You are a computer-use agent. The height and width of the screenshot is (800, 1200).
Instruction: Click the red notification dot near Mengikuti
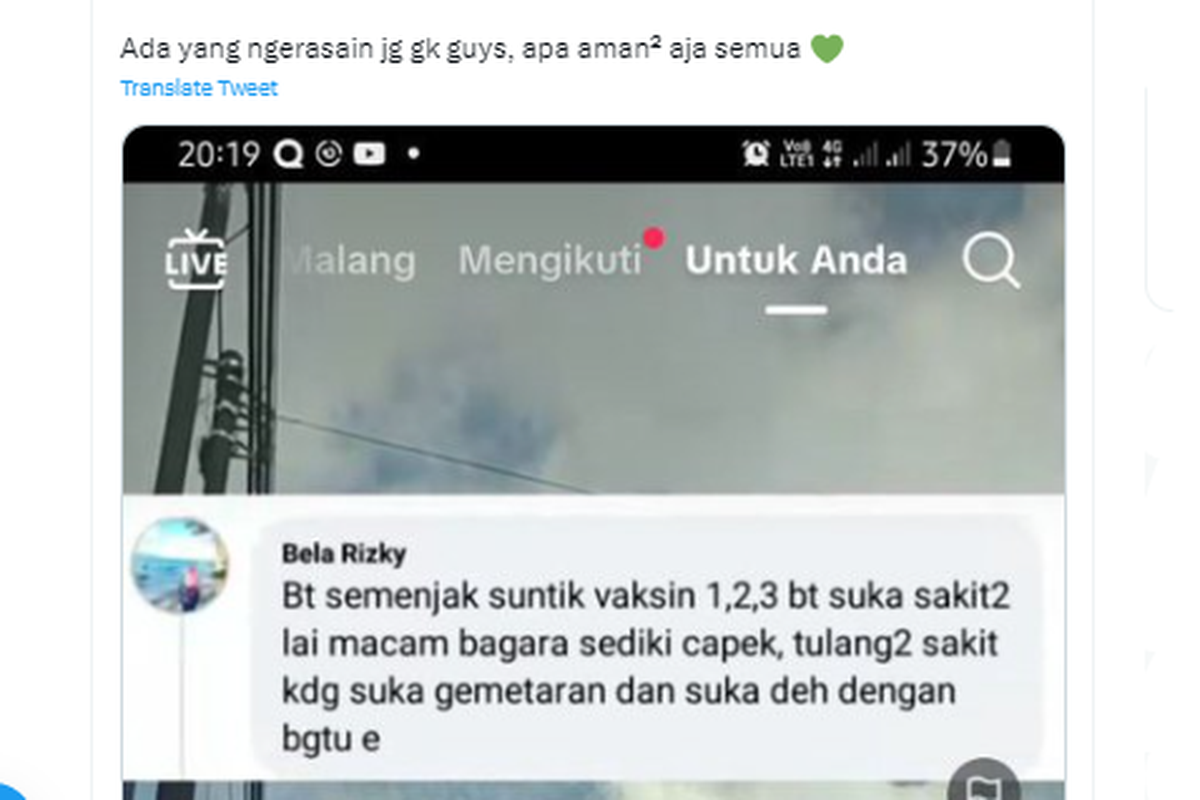click(x=654, y=238)
